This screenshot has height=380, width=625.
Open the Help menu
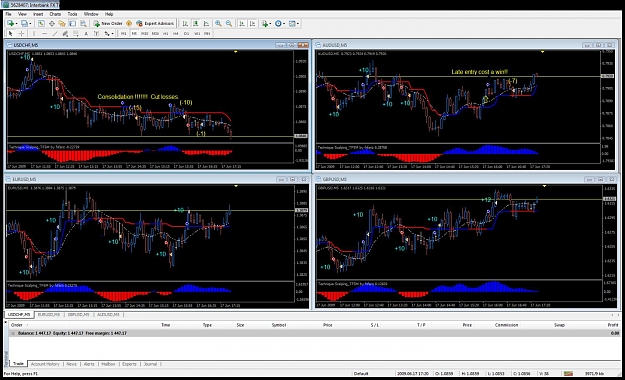coord(109,14)
